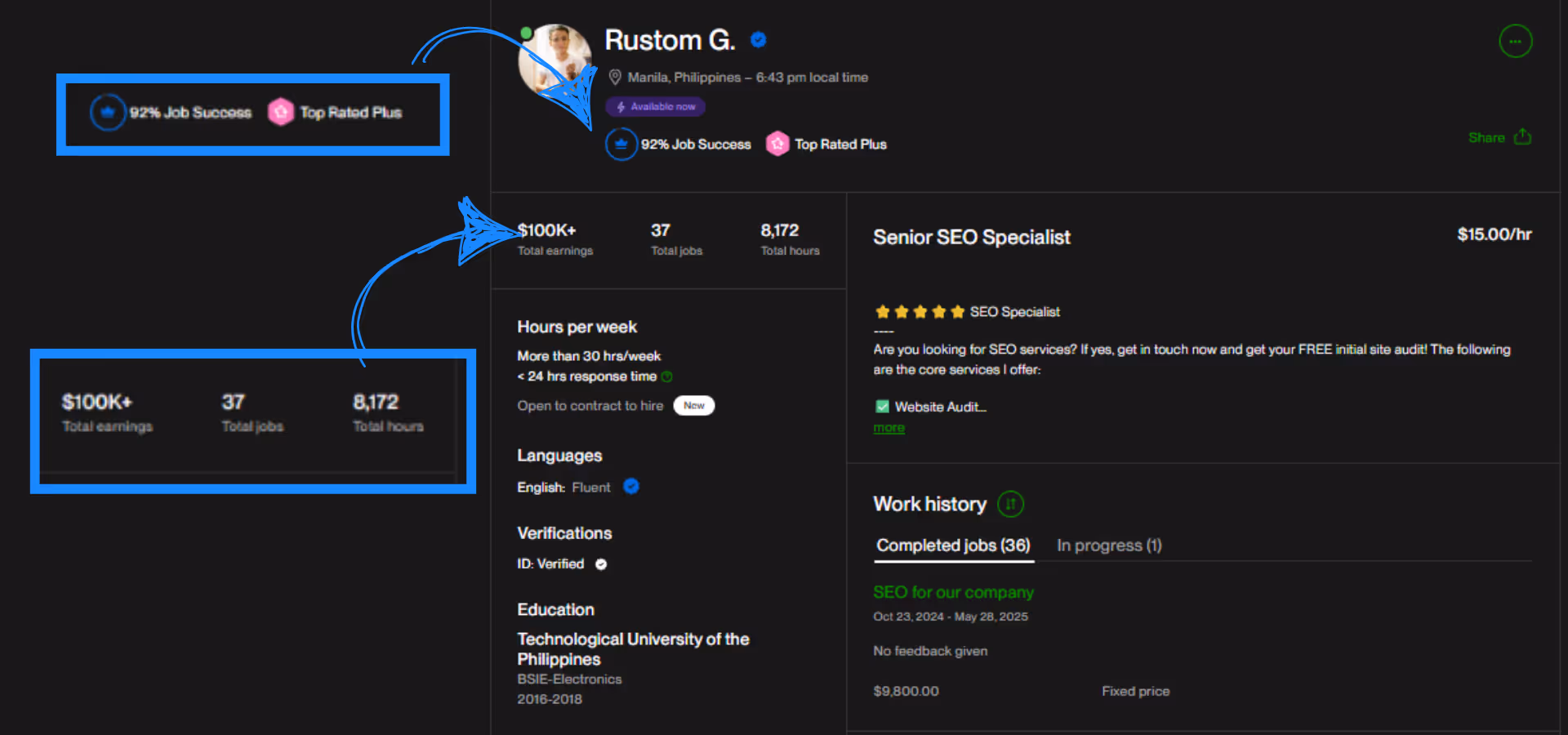Click the blue verified badge beside Rustom G.

pyautogui.click(x=758, y=39)
